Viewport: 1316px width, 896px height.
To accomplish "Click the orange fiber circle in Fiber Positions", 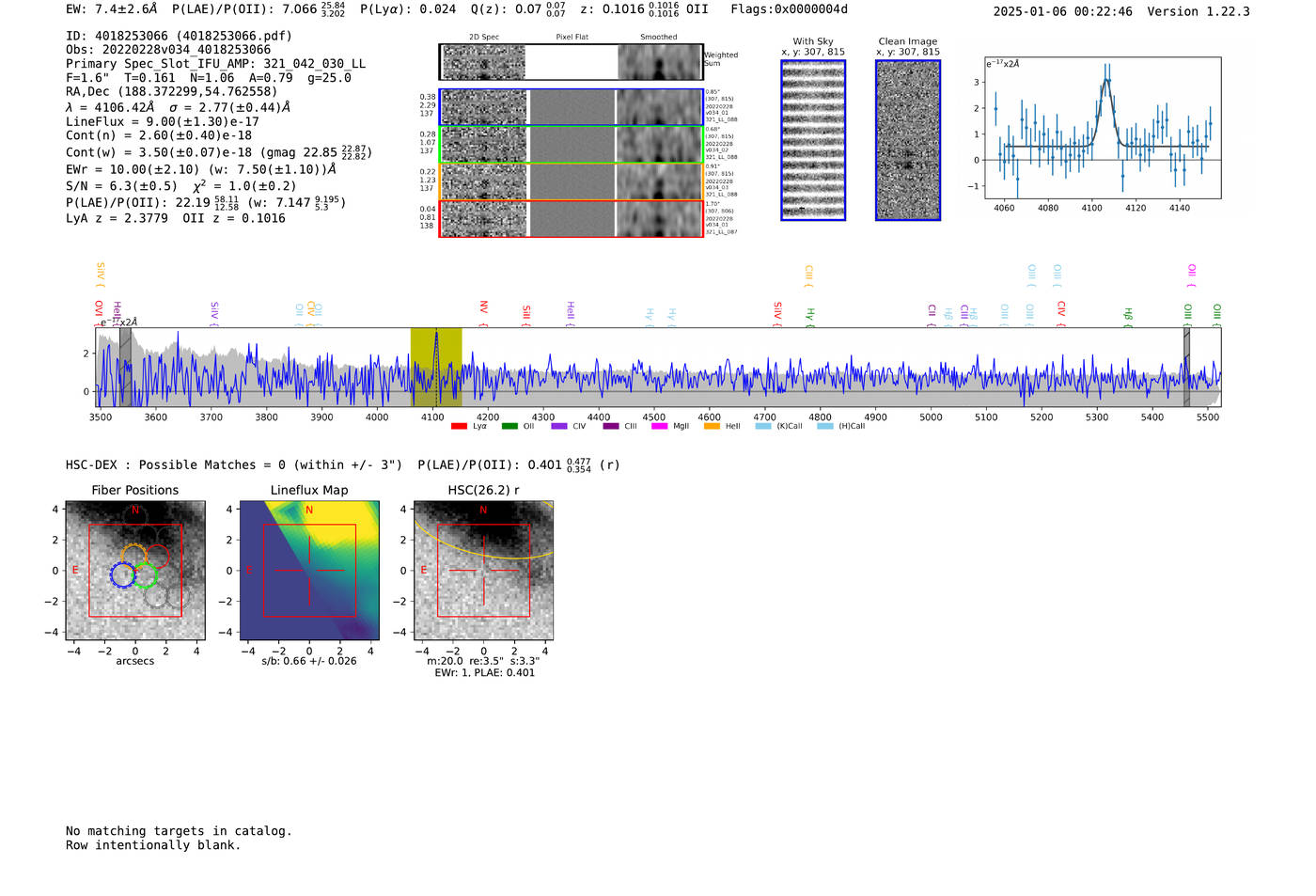I will coord(135,556).
